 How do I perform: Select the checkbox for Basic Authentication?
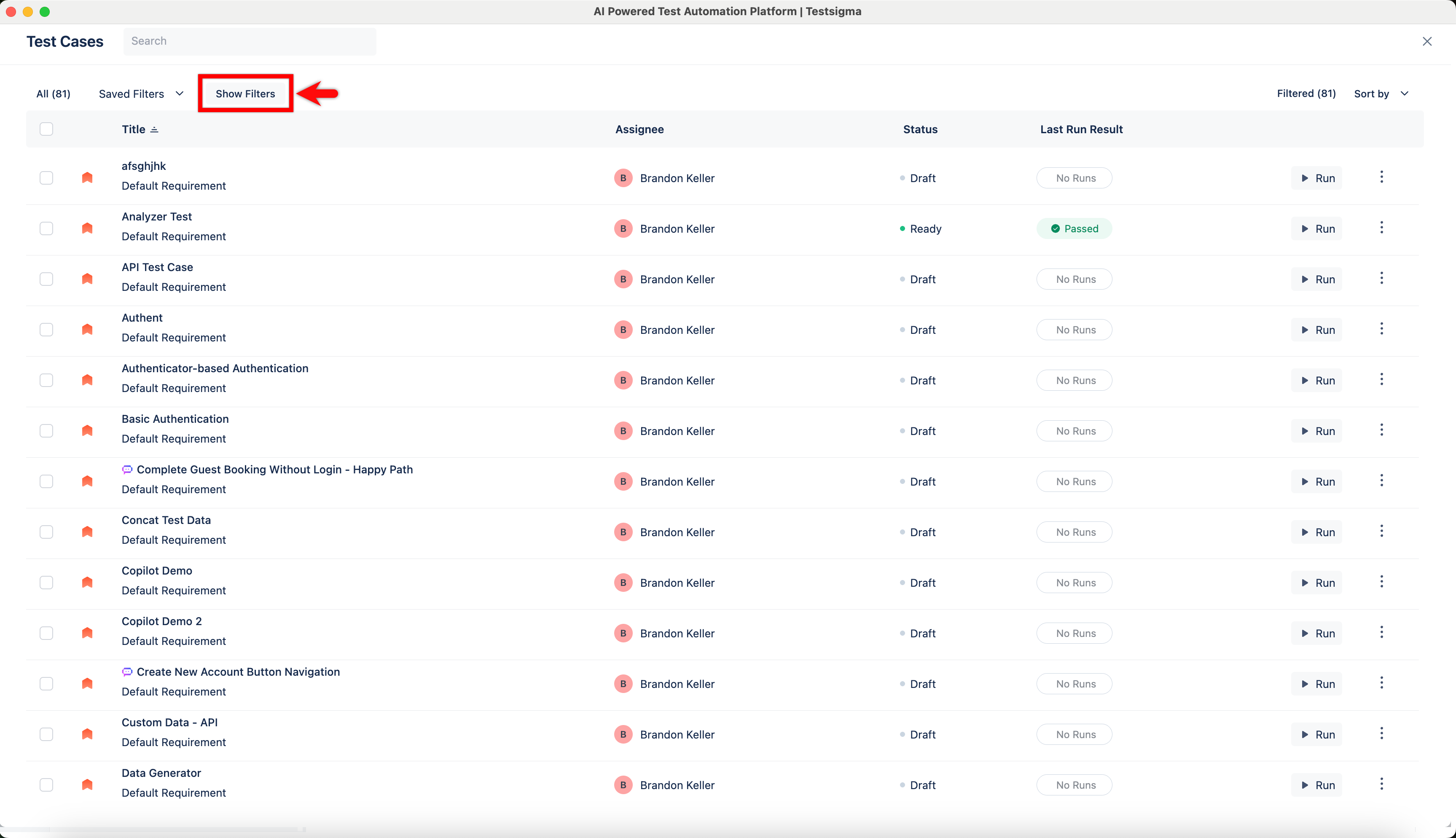tap(47, 430)
